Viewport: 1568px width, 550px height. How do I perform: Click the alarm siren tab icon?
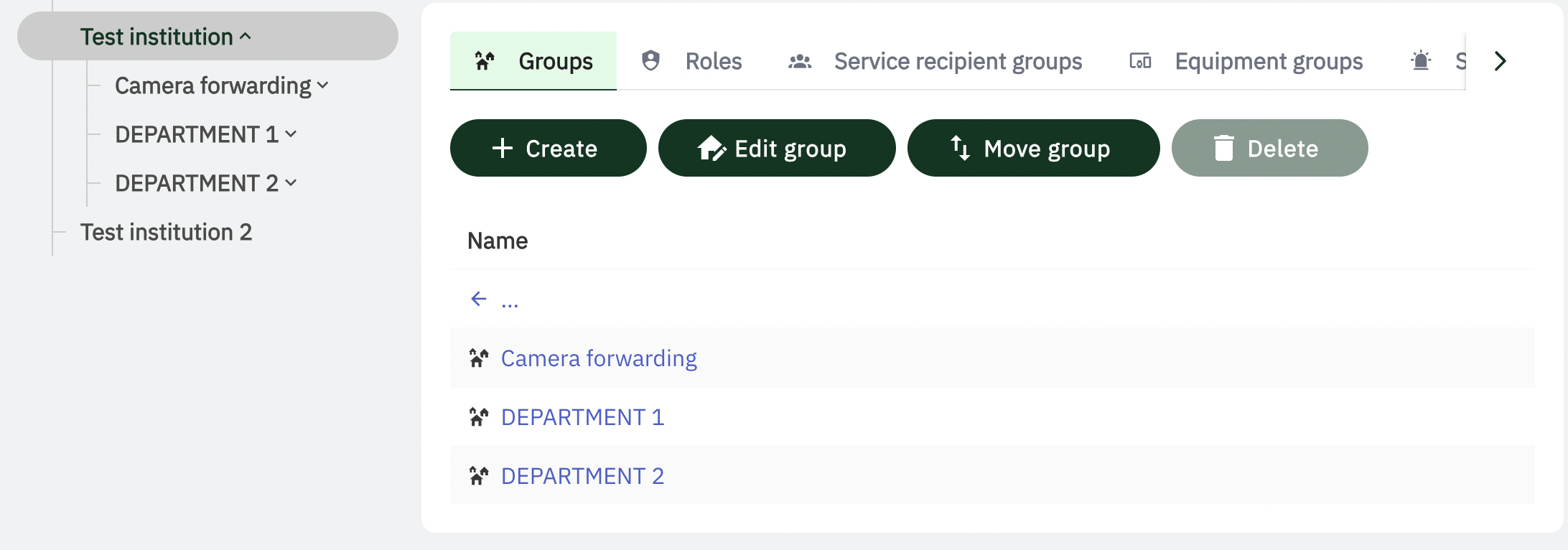click(x=1421, y=61)
